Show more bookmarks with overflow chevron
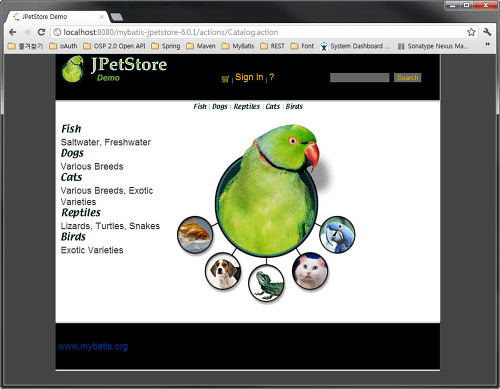Viewport: 500px width, 389px height. 487,44
